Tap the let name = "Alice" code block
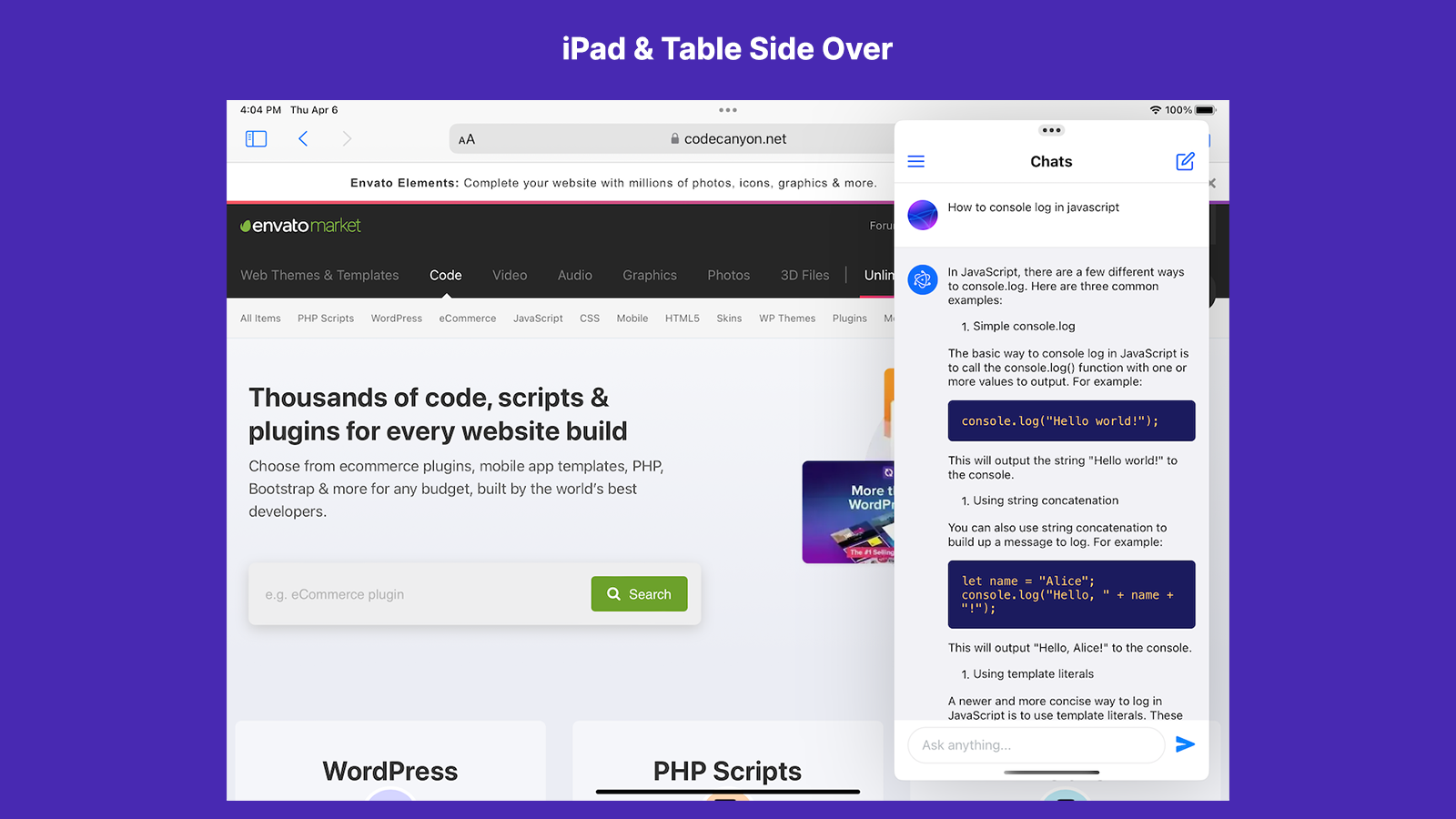Screen dimensions: 1456x819 pyautogui.click(x=1071, y=594)
